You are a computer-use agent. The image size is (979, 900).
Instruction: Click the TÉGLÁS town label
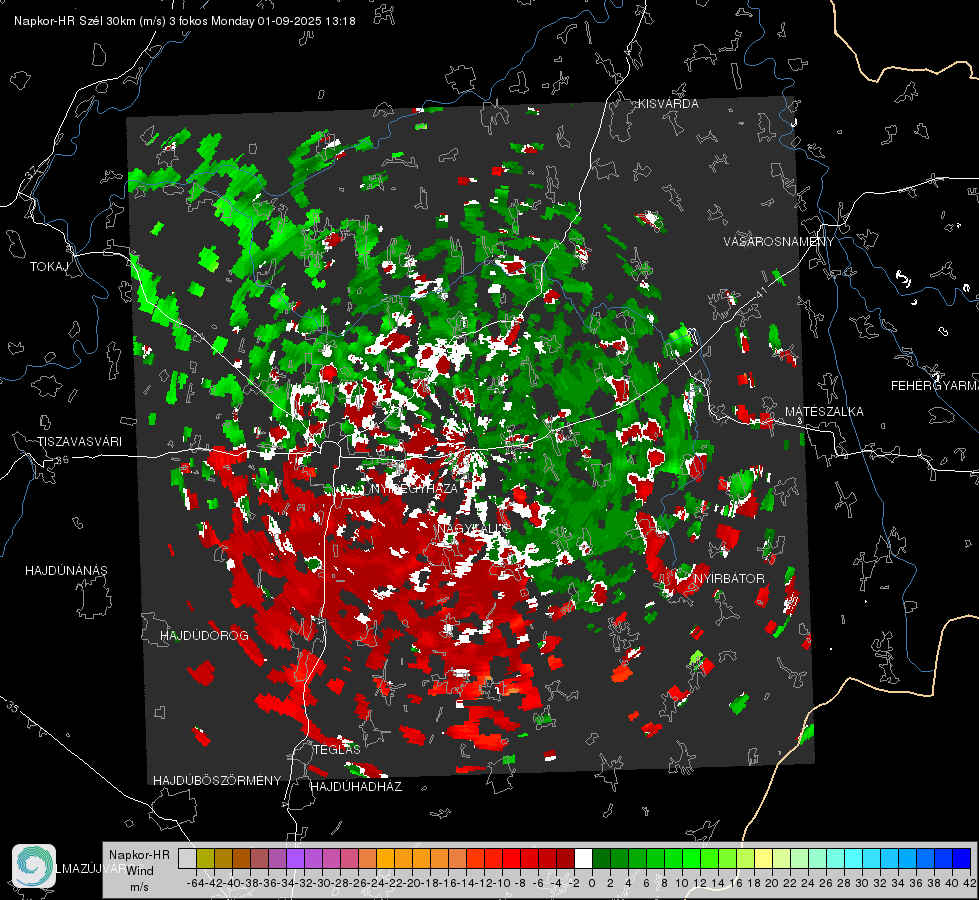click(337, 749)
